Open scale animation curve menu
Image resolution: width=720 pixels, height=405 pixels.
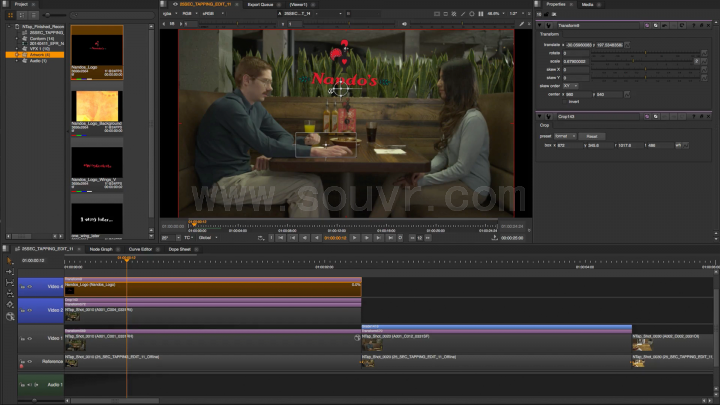704,62
